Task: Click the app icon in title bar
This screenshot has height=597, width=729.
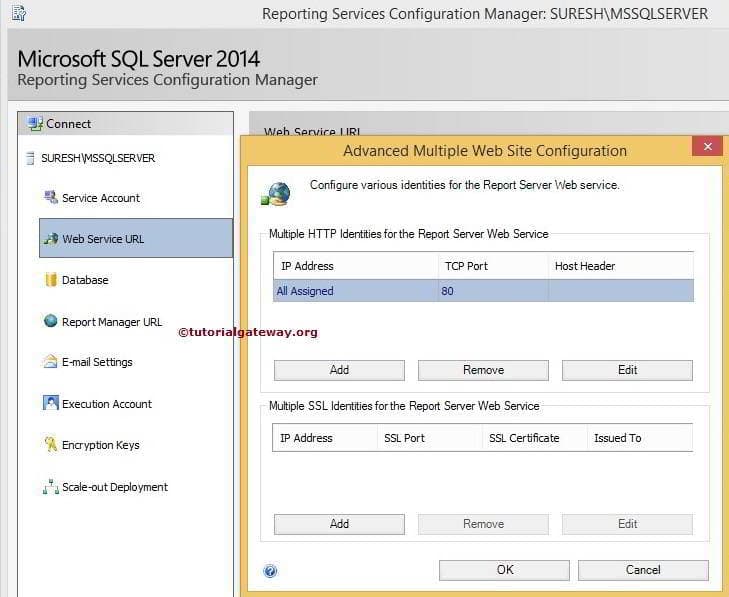Action: pyautogui.click(x=19, y=13)
